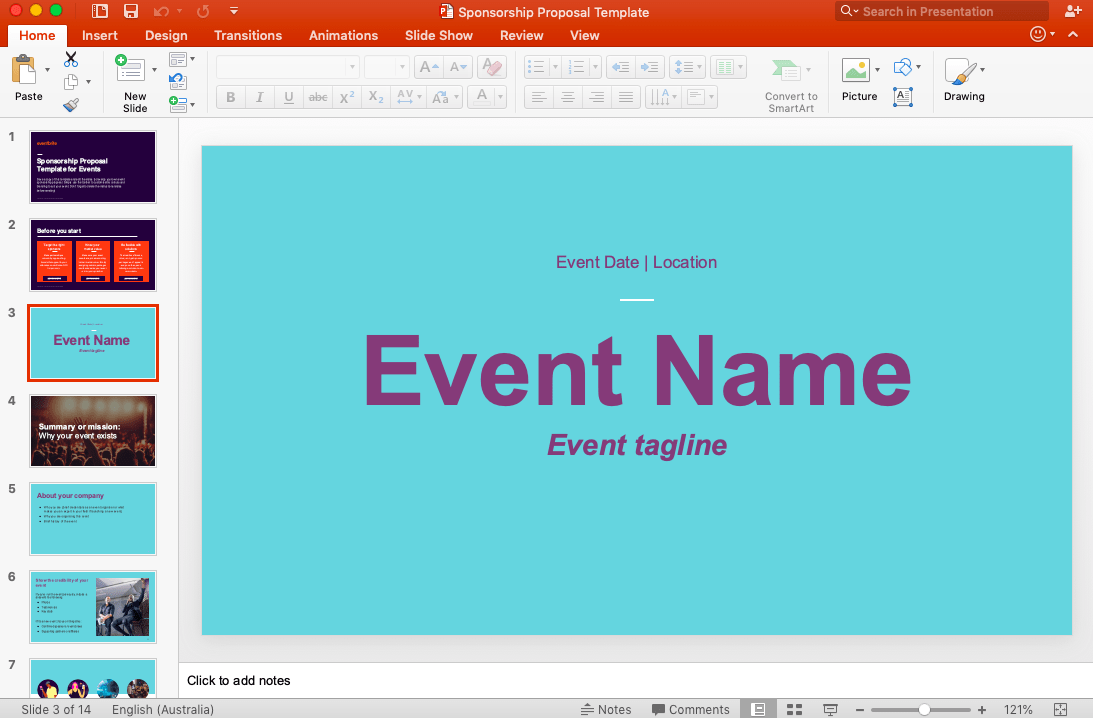
Task: Open Slide Sorter grid view
Action: (795, 709)
